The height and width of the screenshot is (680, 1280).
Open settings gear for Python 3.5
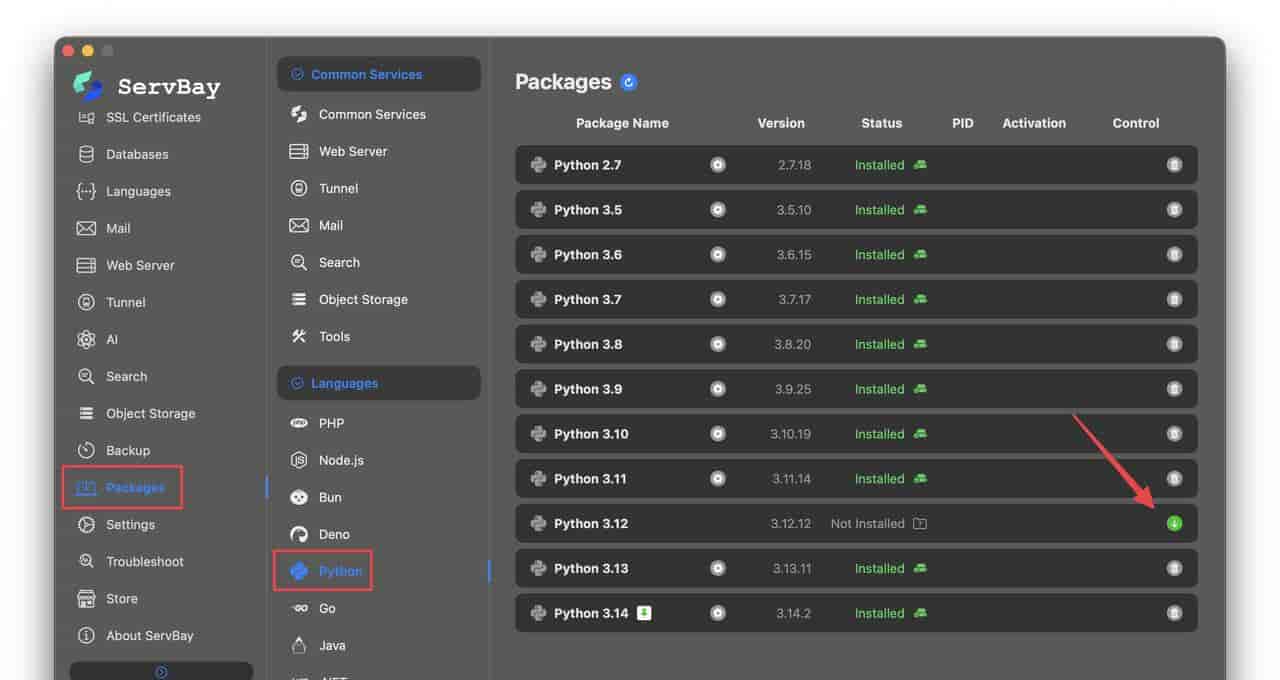coord(718,210)
